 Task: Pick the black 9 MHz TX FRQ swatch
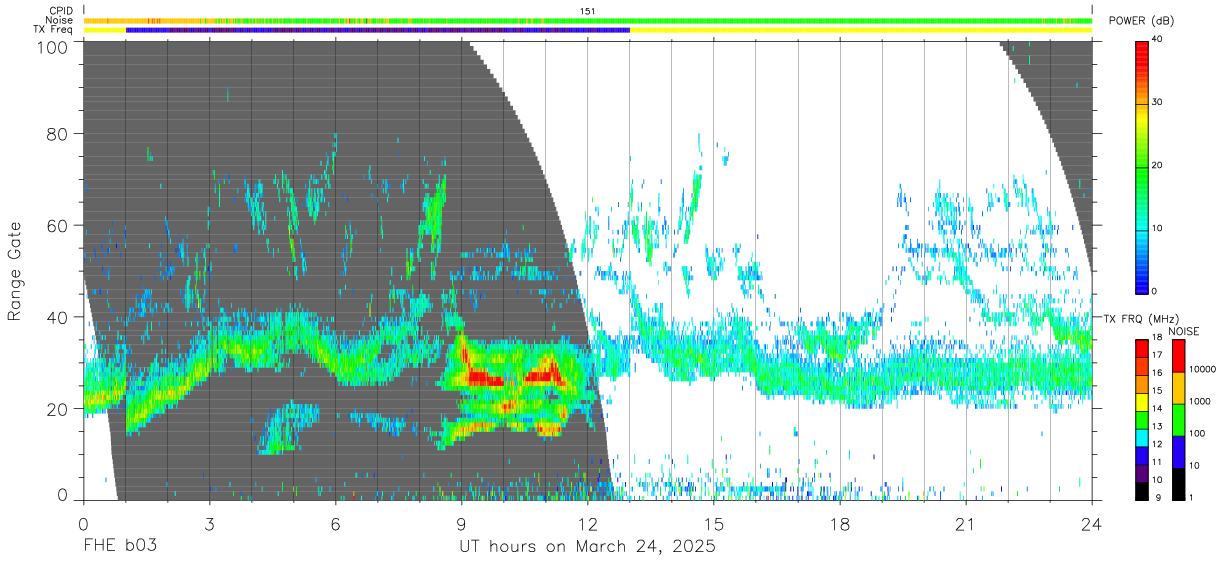pos(1141,491)
